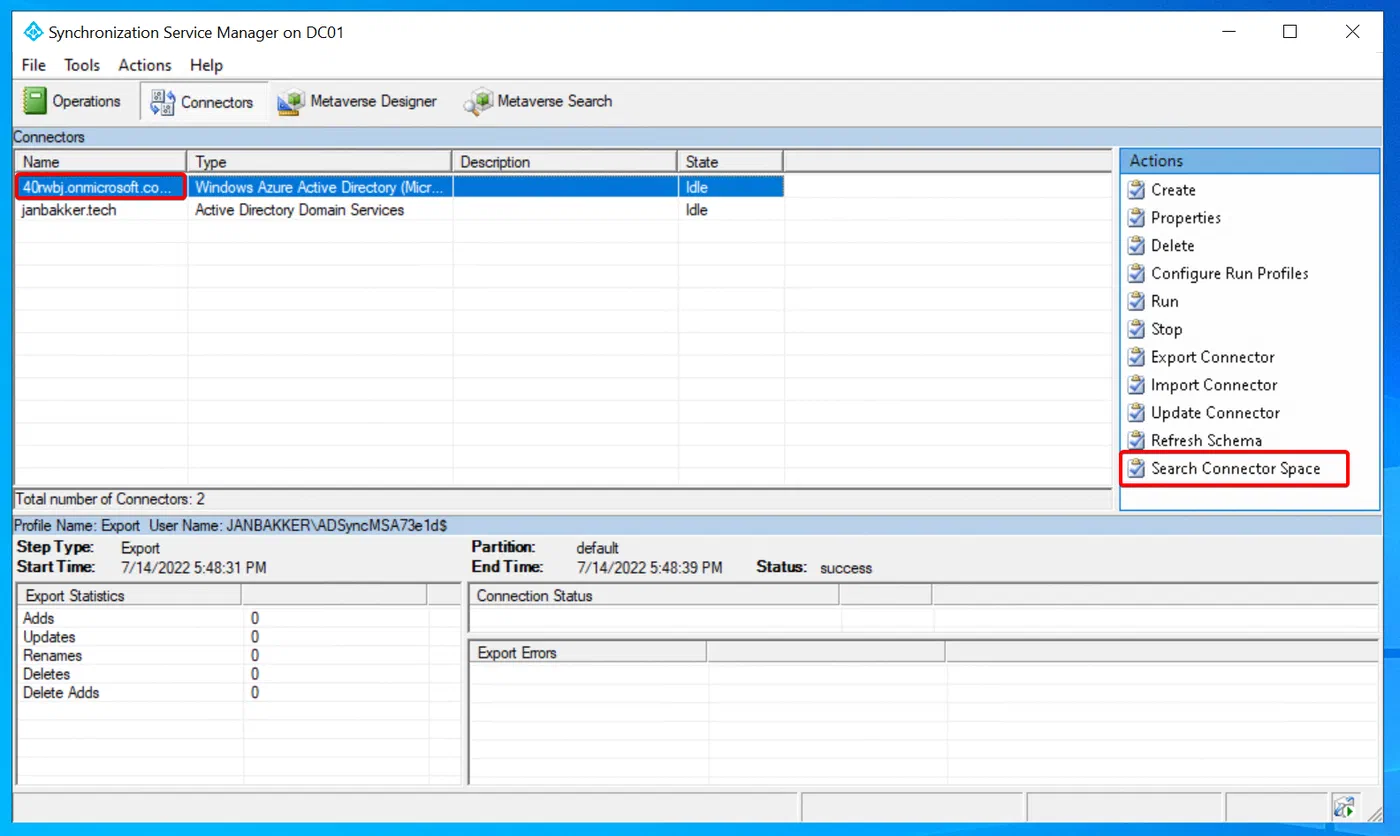This screenshot has width=1400, height=836.
Task: Click Active Directory Domain Services type cell
Action: click(299, 210)
